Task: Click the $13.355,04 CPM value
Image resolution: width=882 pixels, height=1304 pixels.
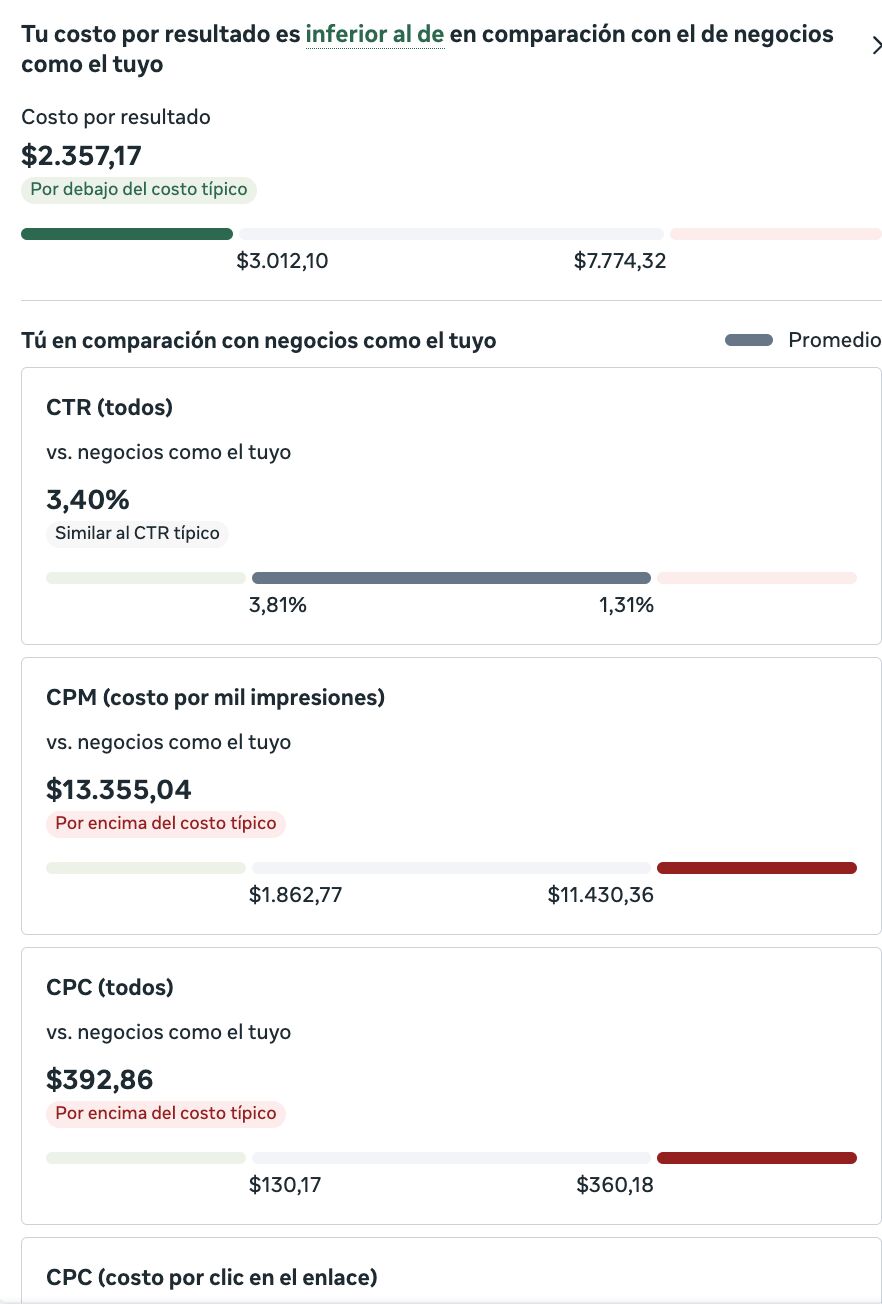Action: pos(119,790)
